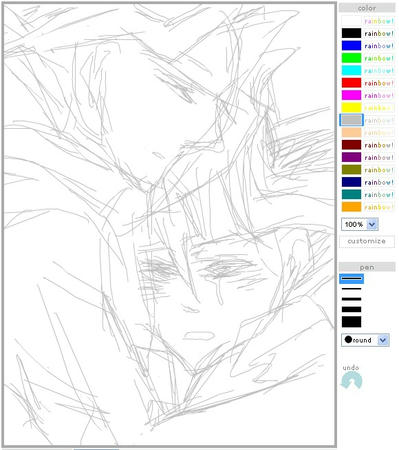Choose the magenta color swatch
399x450 pixels.
click(351, 95)
